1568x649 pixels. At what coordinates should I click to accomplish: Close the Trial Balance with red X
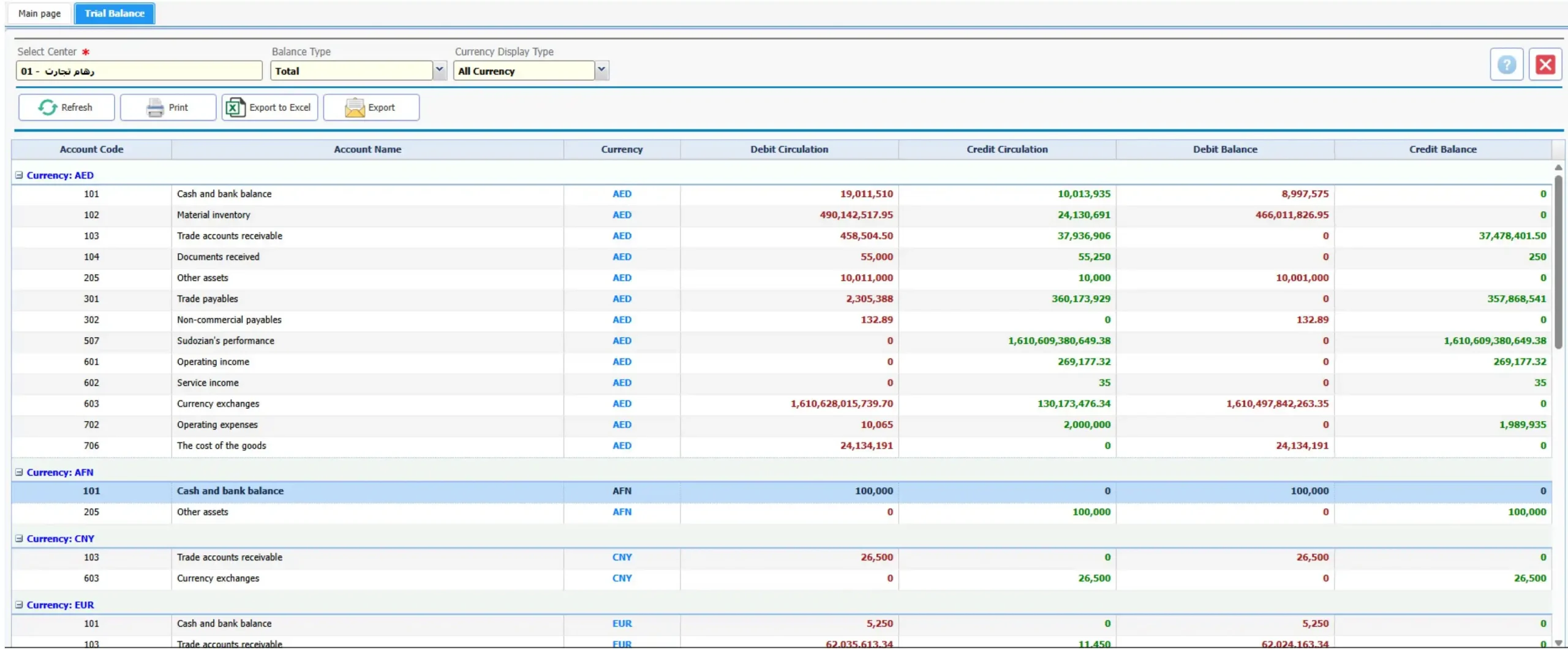(1545, 64)
